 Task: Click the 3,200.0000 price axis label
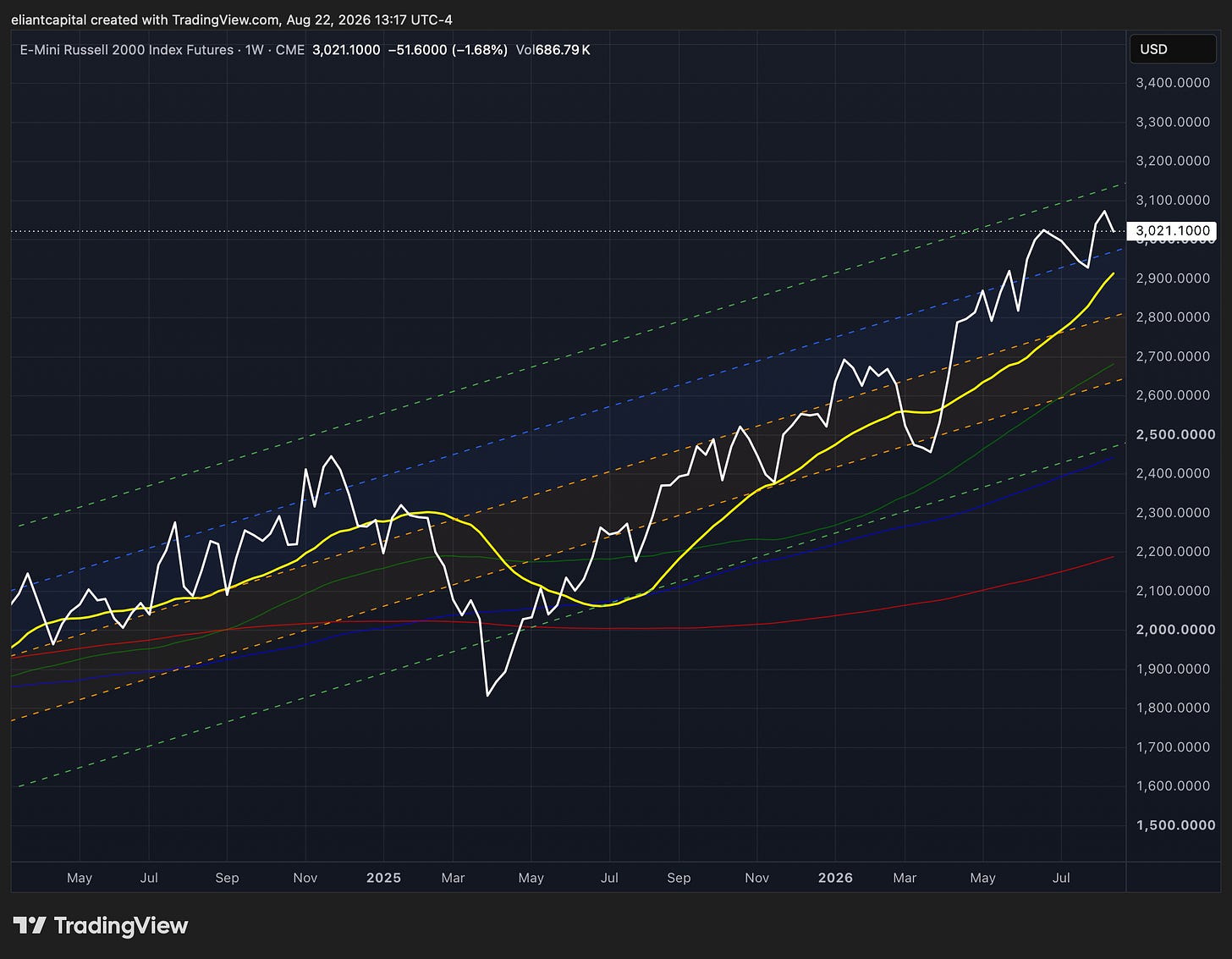1173,161
